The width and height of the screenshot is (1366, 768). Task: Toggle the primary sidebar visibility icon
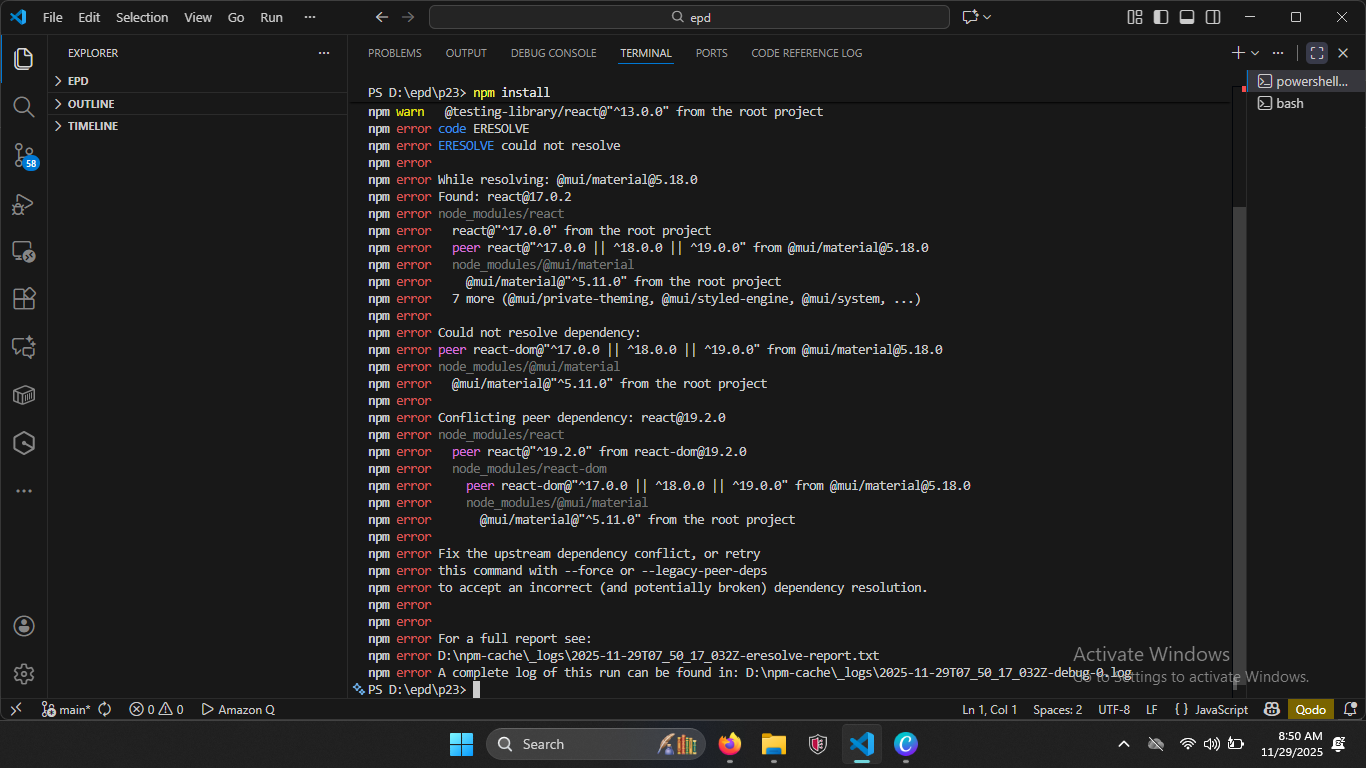coord(1161,17)
